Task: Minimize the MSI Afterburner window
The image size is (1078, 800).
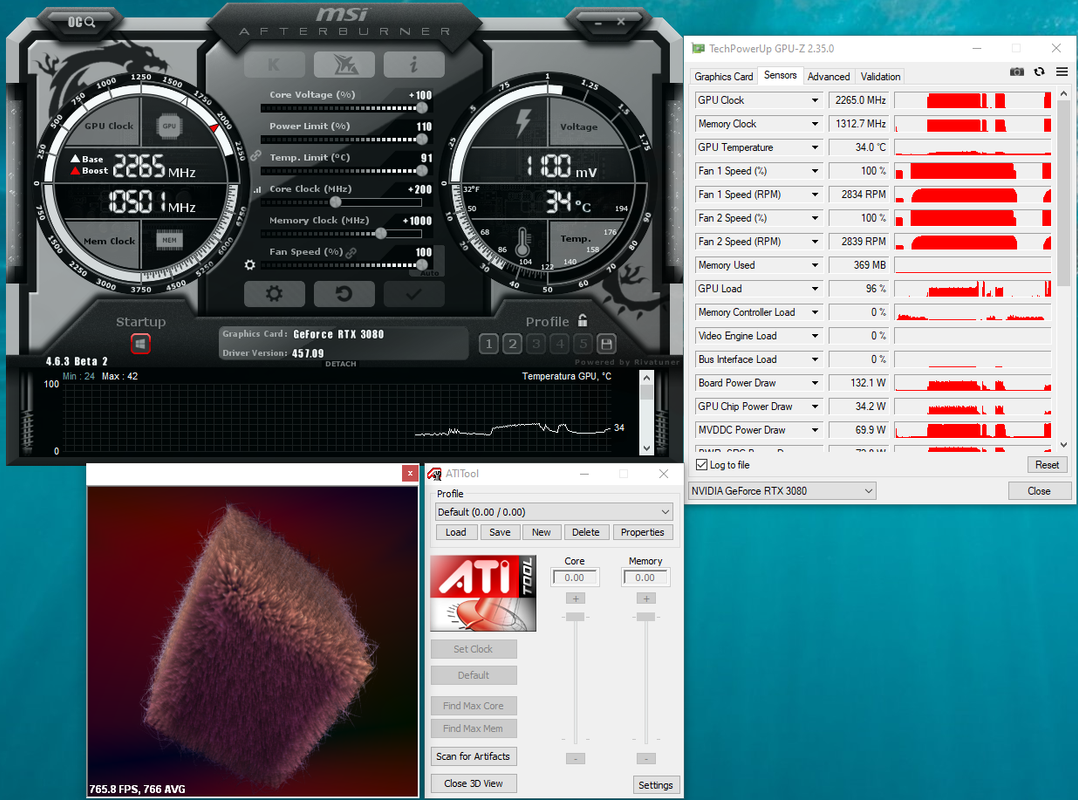Action: [598, 23]
